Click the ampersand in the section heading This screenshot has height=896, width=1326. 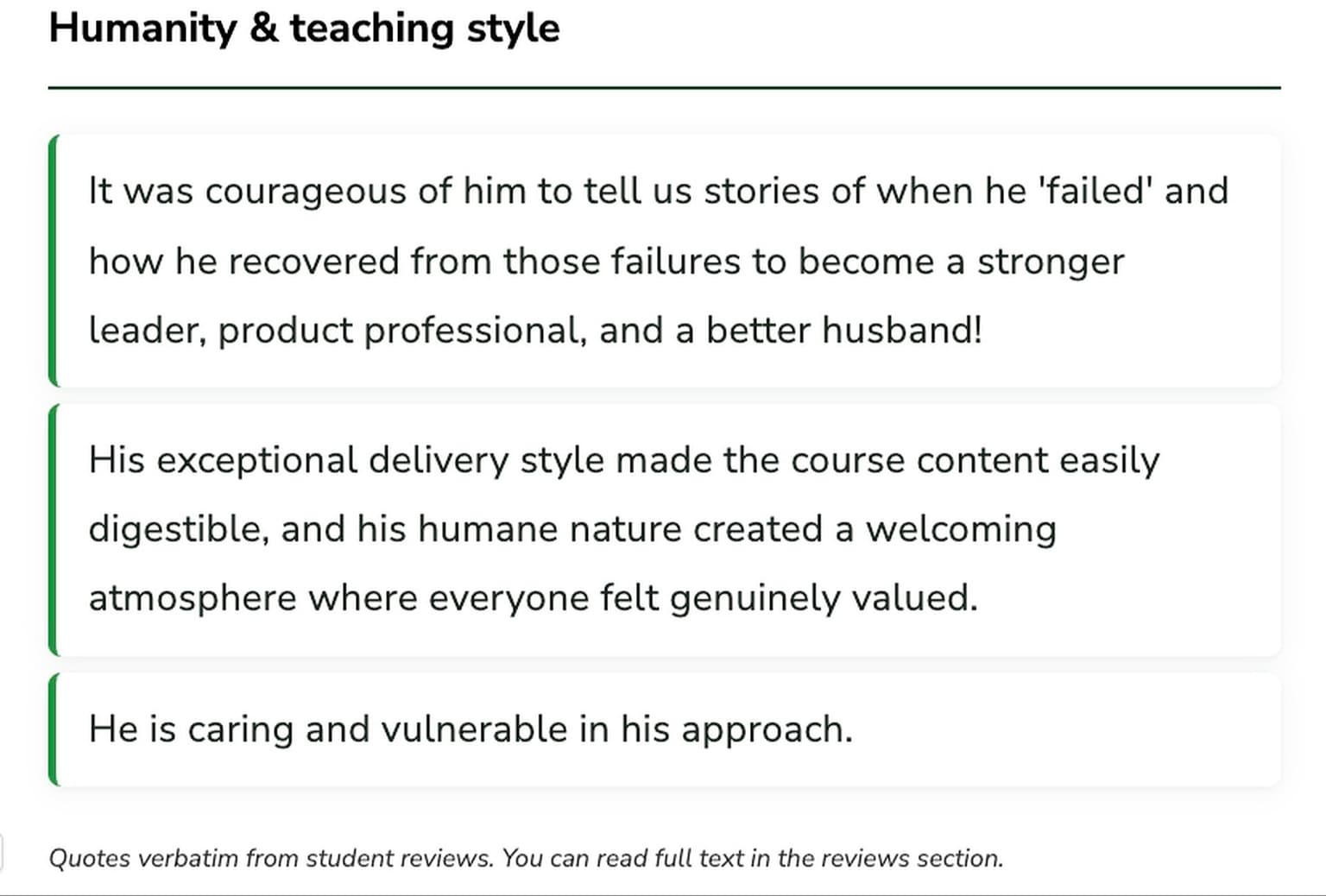(263, 28)
